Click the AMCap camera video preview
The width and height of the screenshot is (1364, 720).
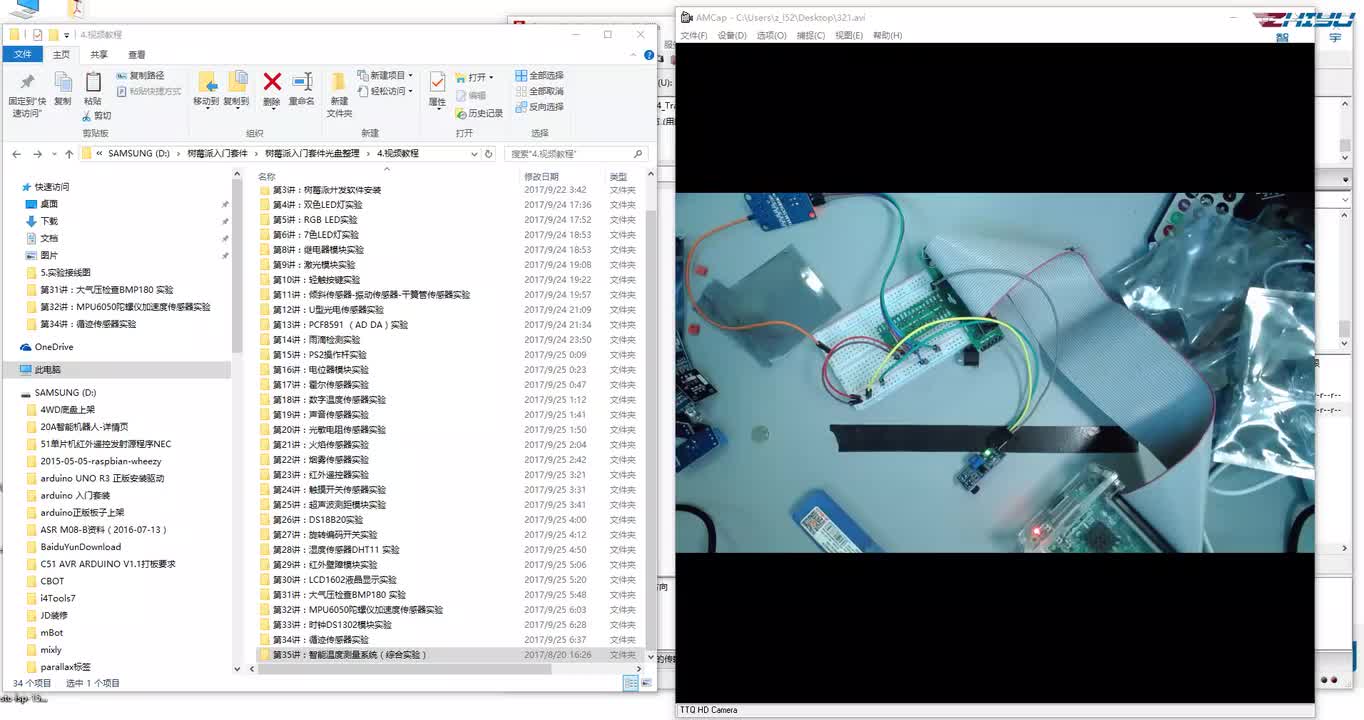pyautogui.click(x=995, y=372)
